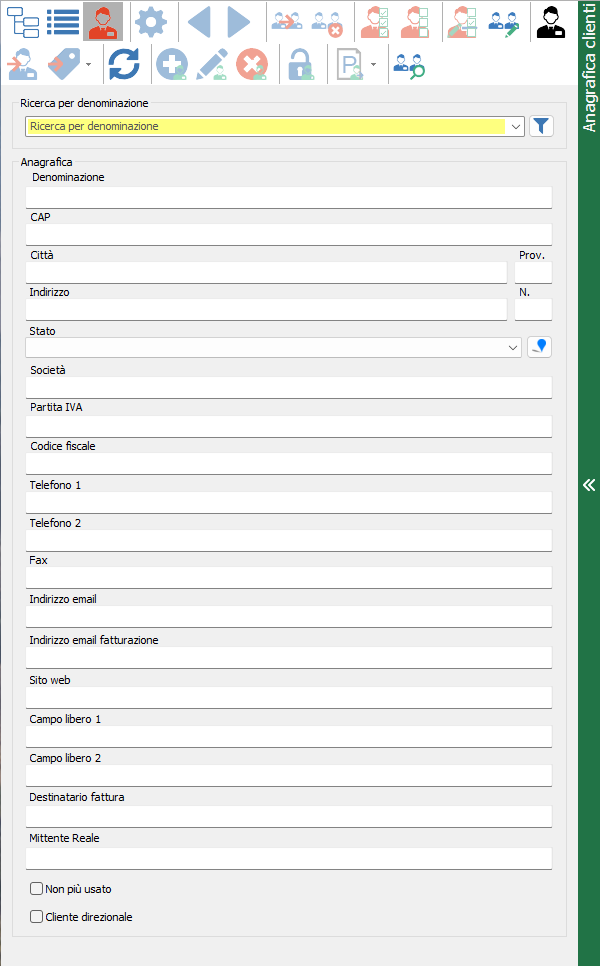Click the search clients magnifier icon

click(408, 64)
